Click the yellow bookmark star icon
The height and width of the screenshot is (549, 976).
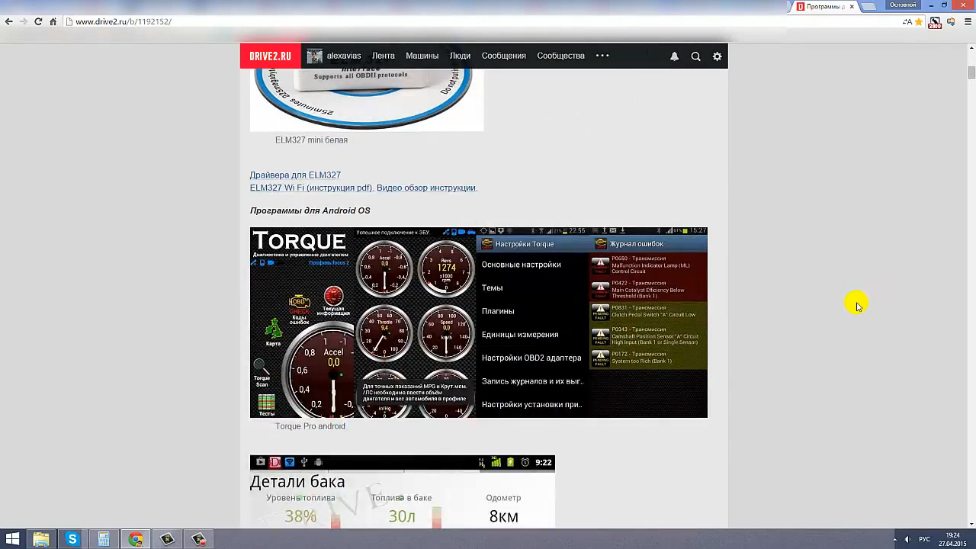tap(919, 22)
